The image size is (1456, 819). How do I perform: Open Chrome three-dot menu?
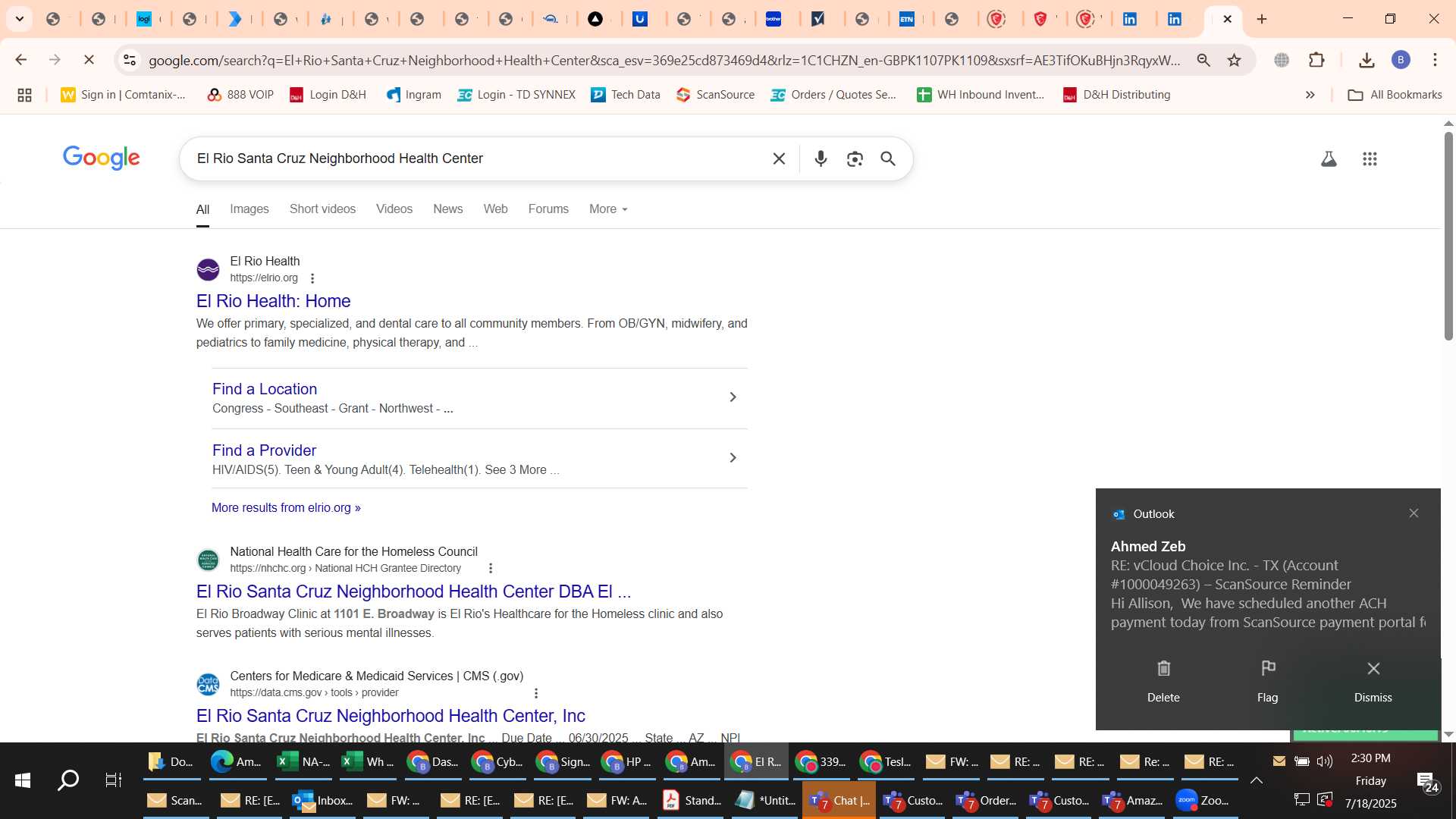1435,60
